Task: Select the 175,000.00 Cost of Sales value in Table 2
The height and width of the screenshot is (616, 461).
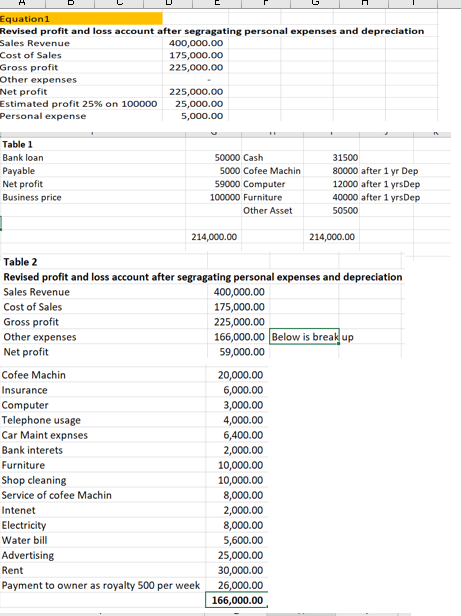Action: [239, 307]
